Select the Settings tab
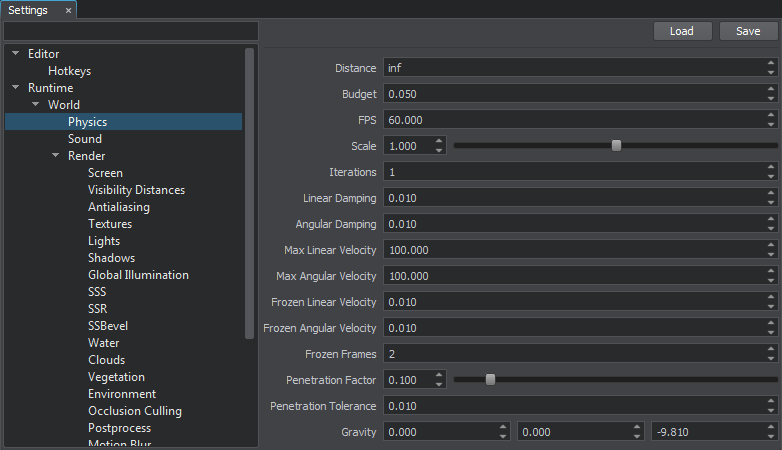This screenshot has height=450, width=782. pyautogui.click(x=28, y=10)
